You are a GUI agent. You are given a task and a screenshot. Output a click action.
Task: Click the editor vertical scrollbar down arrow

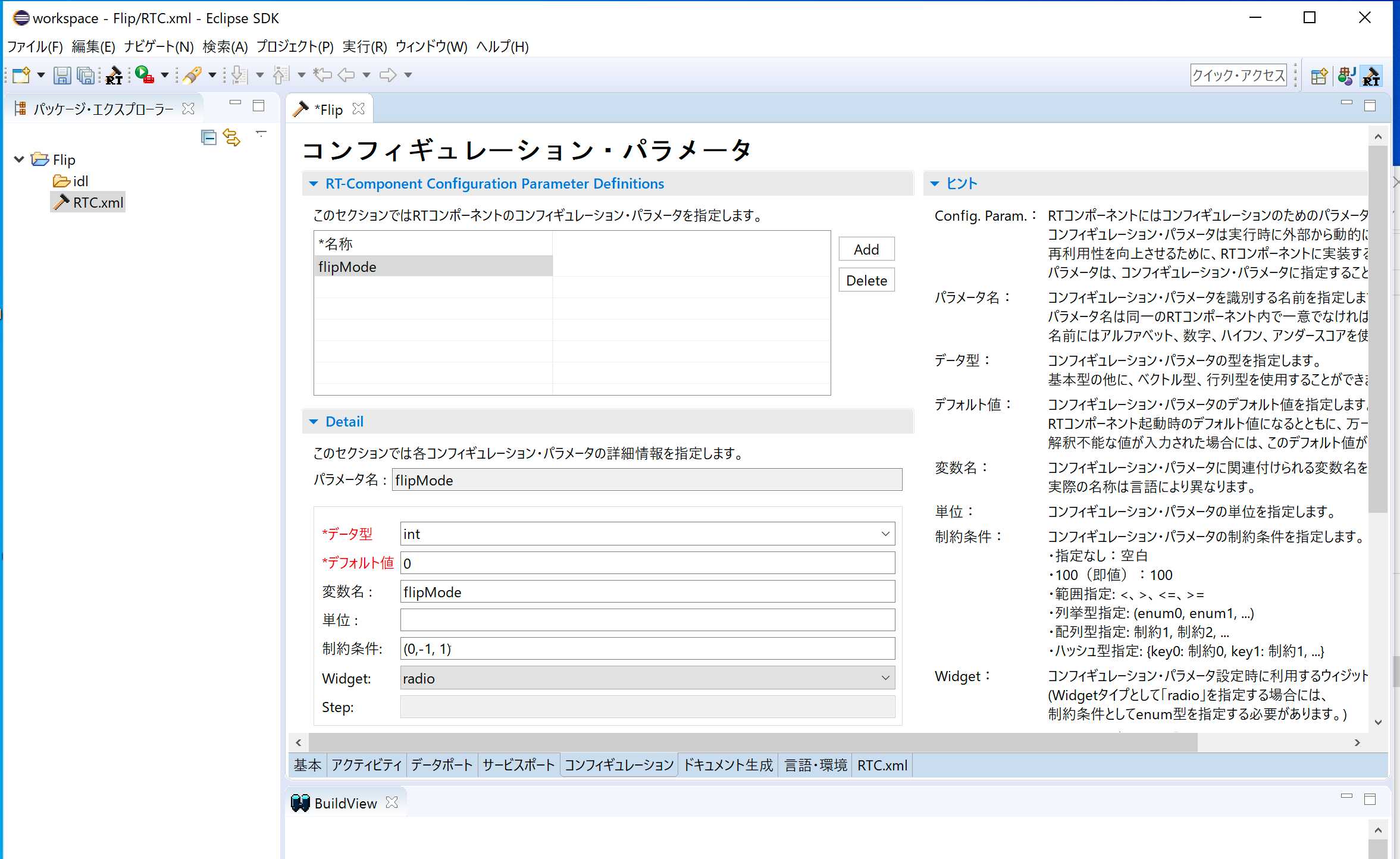[1378, 722]
